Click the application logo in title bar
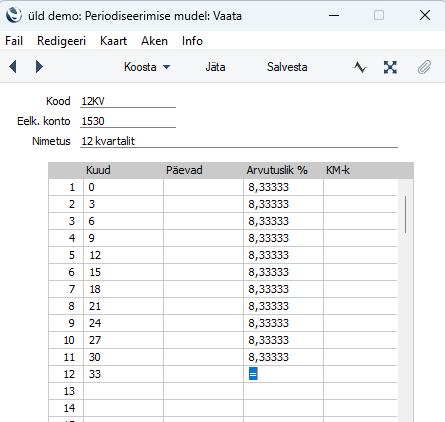445x422 pixels. click(14, 15)
